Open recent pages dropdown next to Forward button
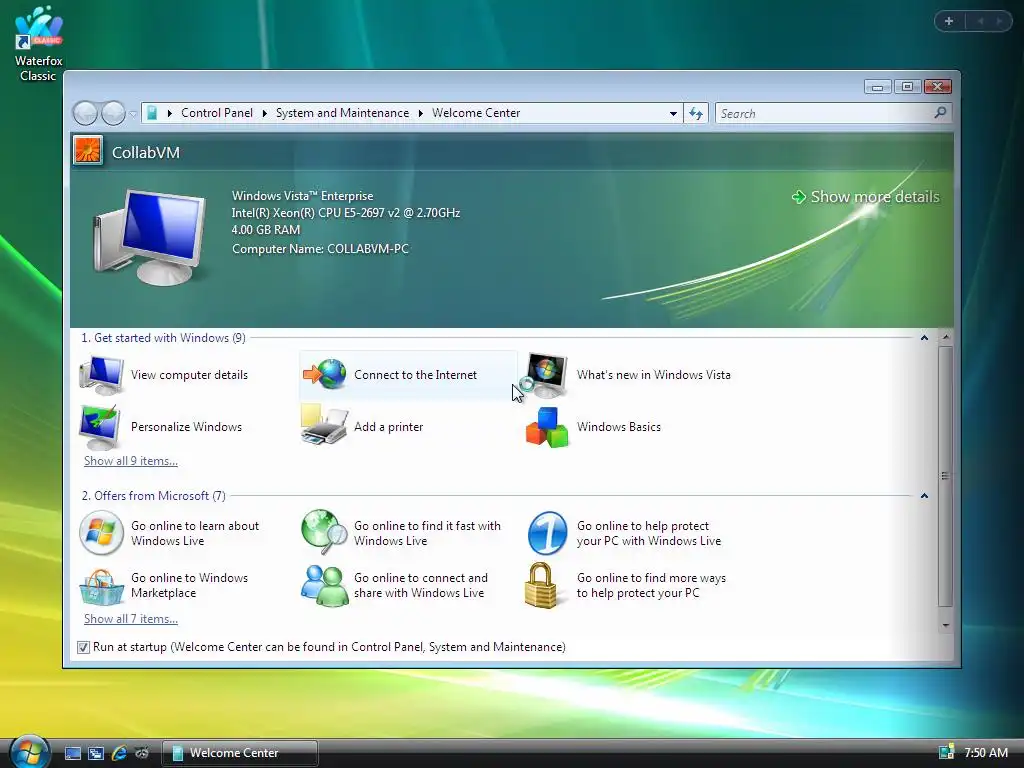This screenshot has height=768, width=1024. point(133,114)
